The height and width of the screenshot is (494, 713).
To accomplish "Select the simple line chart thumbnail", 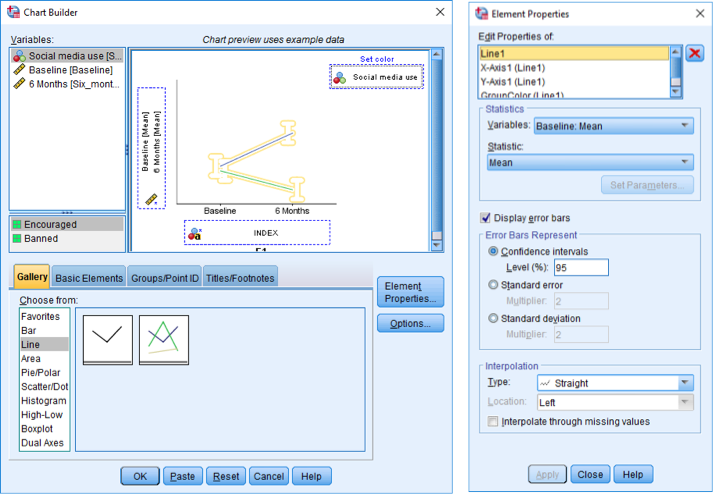I will pos(107,340).
